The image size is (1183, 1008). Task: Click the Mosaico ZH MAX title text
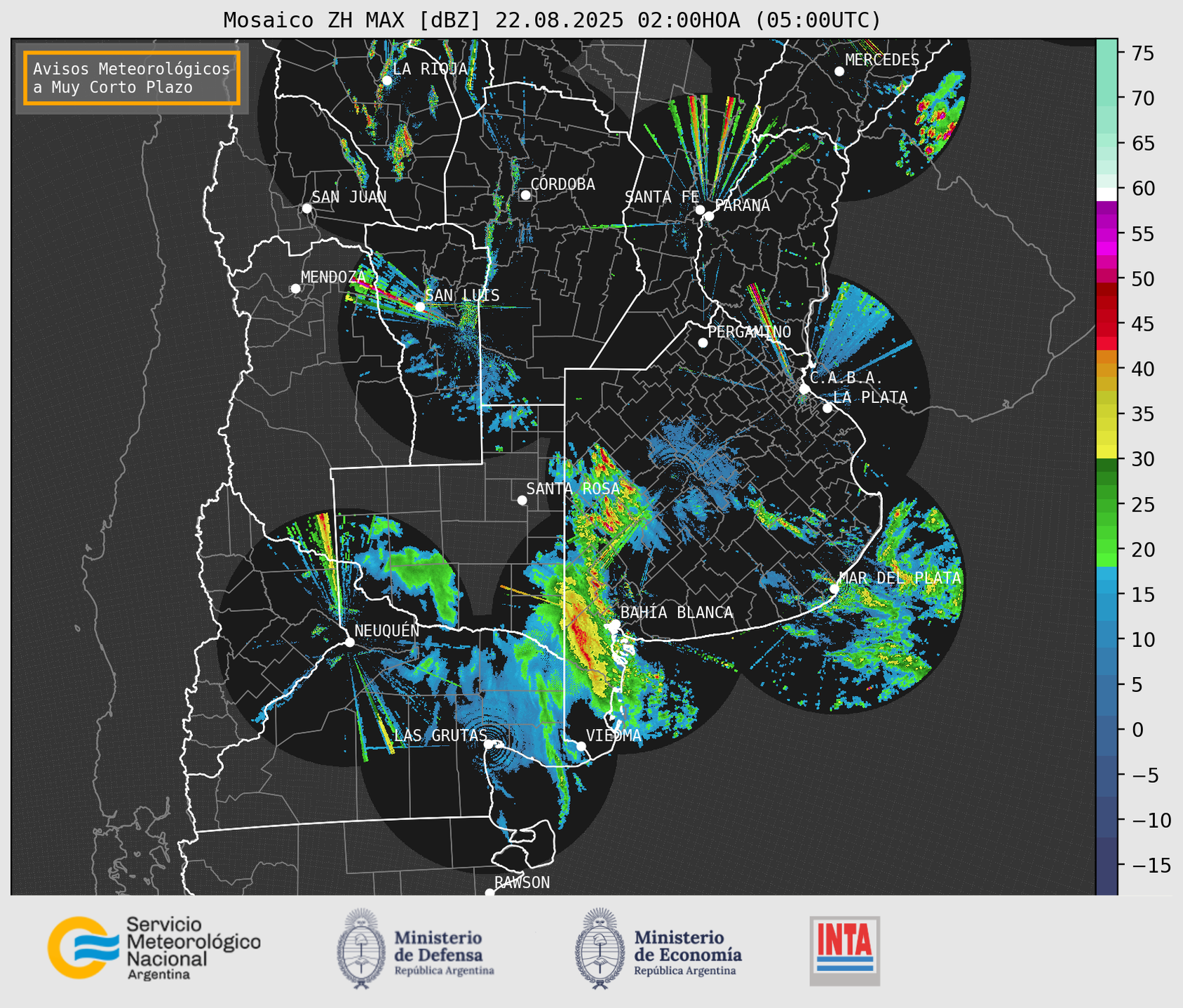(551, 20)
